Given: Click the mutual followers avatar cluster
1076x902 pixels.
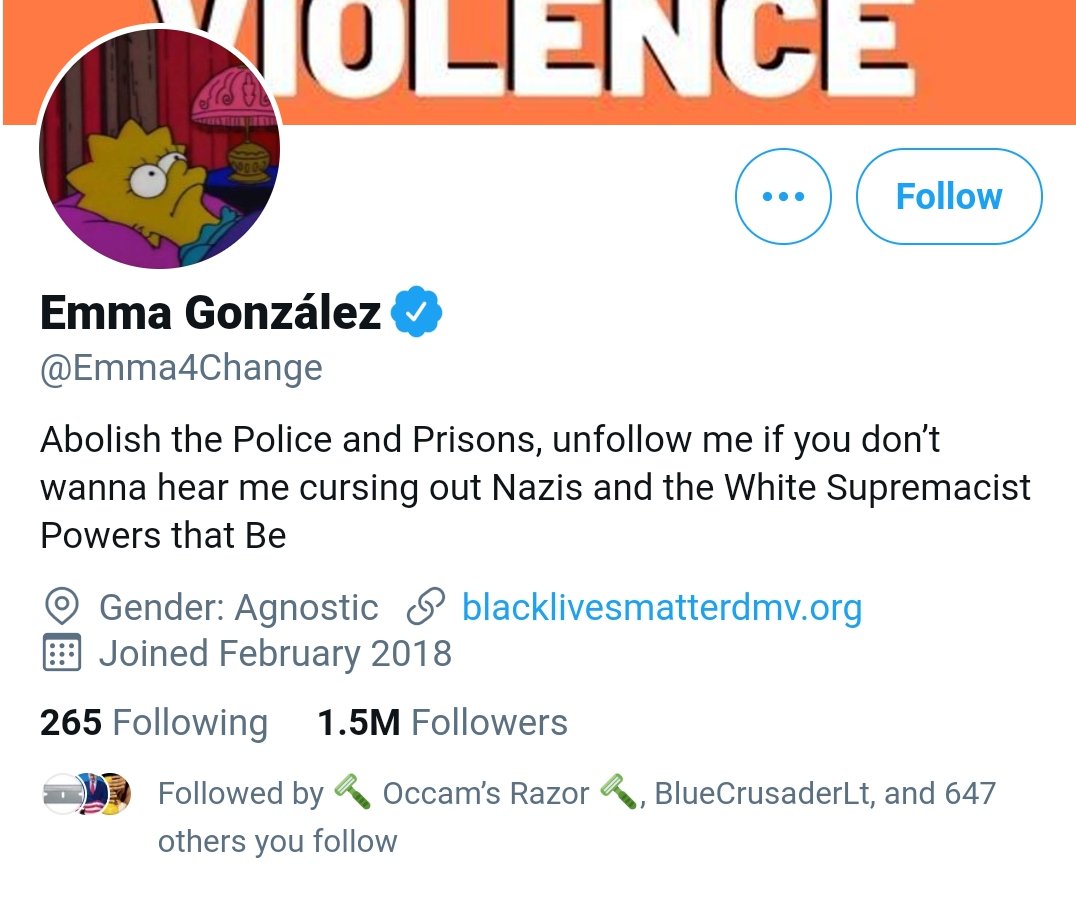Looking at the screenshot, I should click(86, 794).
